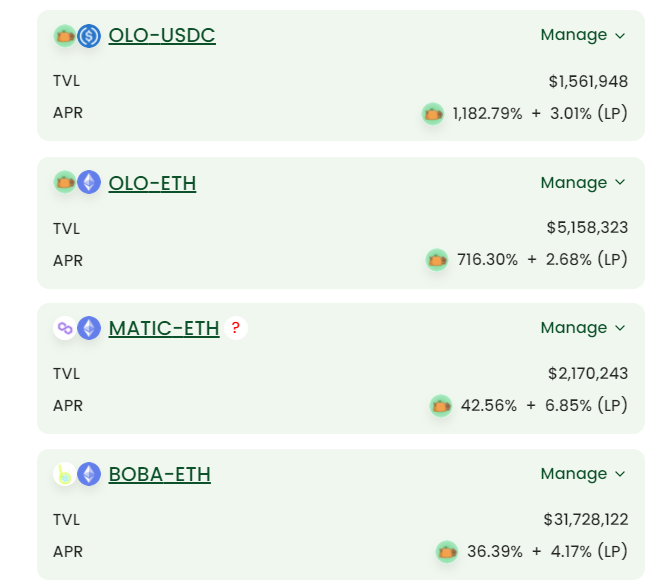660x587 pixels.
Task: Expand Manage dropdown for OLO-USDC pool
Action: point(583,35)
